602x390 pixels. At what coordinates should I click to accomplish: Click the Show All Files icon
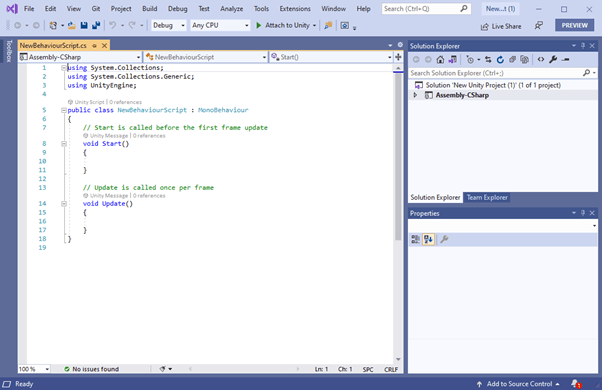(x=524, y=59)
